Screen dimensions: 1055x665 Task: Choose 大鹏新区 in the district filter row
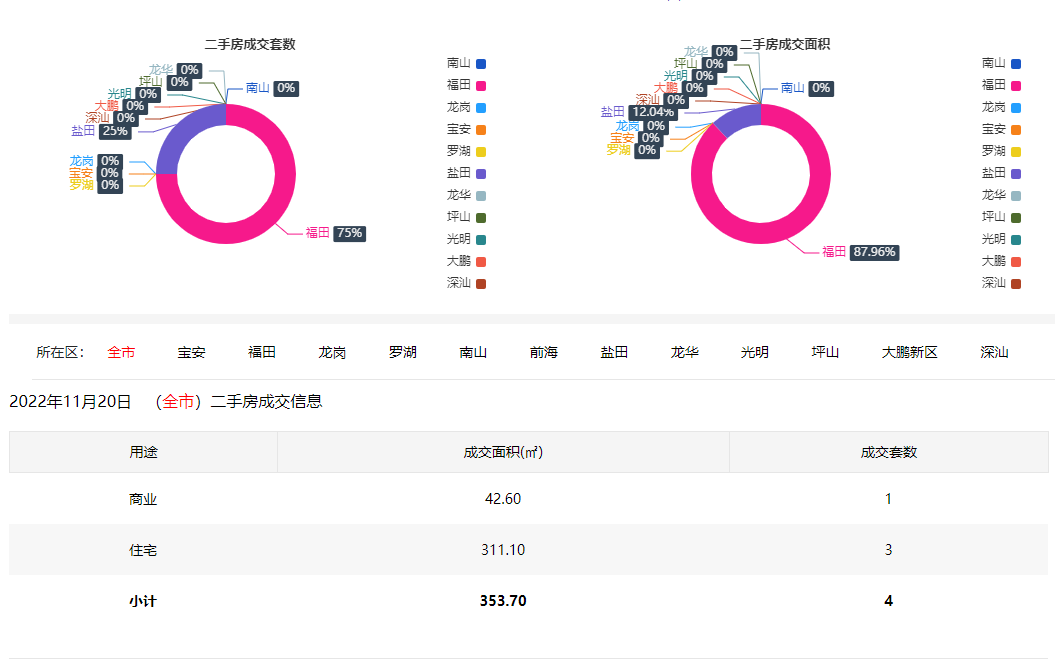click(x=909, y=352)
